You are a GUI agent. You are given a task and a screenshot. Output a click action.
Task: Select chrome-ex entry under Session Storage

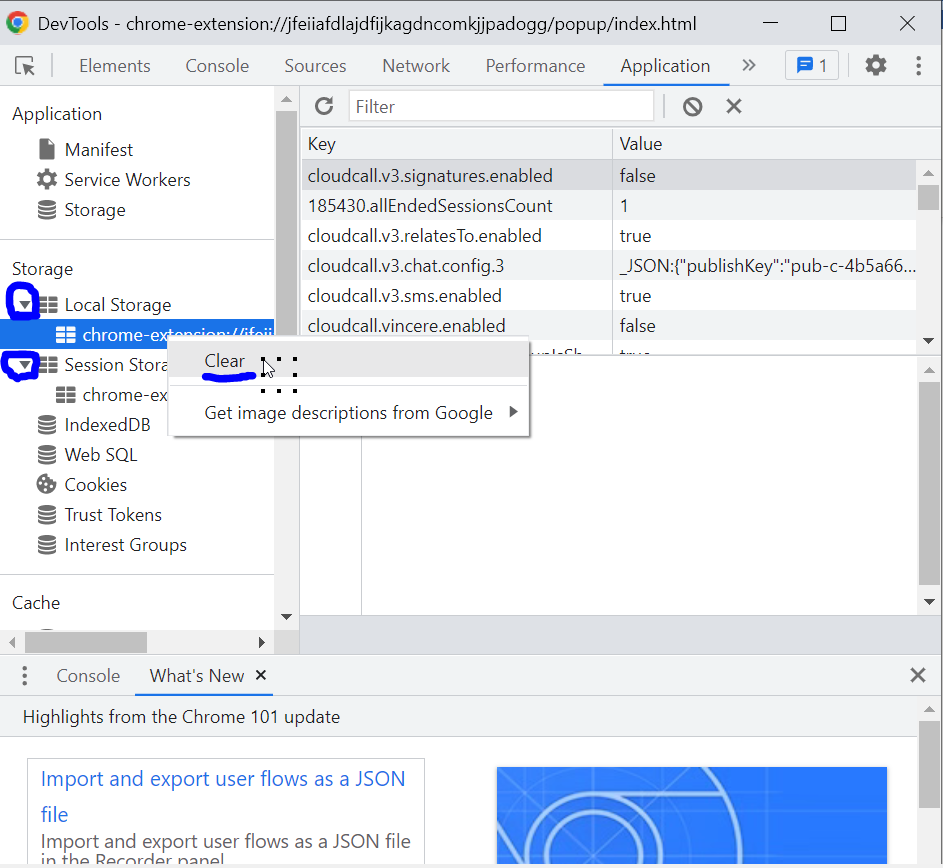tap(111, 395)
